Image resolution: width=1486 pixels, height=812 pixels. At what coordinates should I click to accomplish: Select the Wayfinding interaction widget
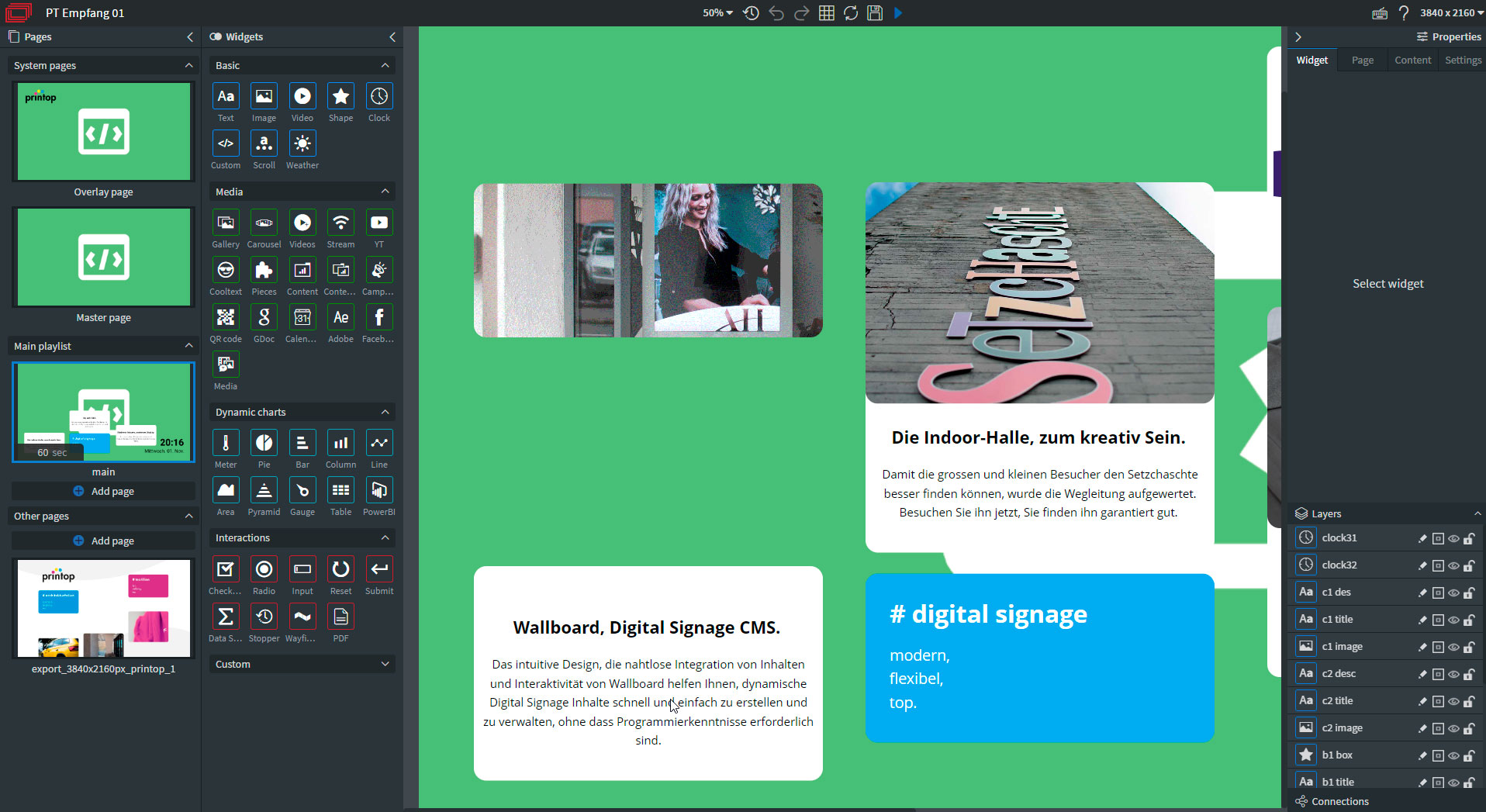[302, 617]
